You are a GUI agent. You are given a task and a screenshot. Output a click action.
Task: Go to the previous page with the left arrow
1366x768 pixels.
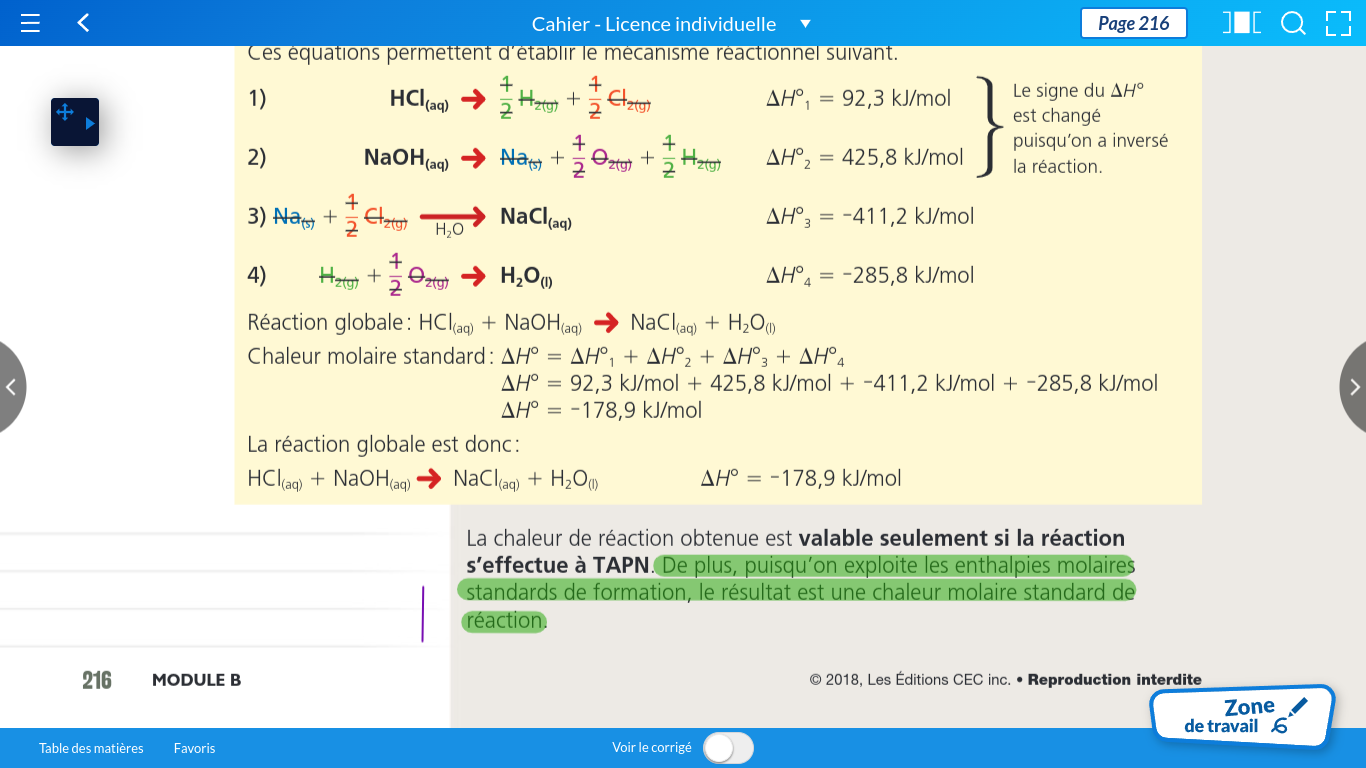click(x=11, y=387)
